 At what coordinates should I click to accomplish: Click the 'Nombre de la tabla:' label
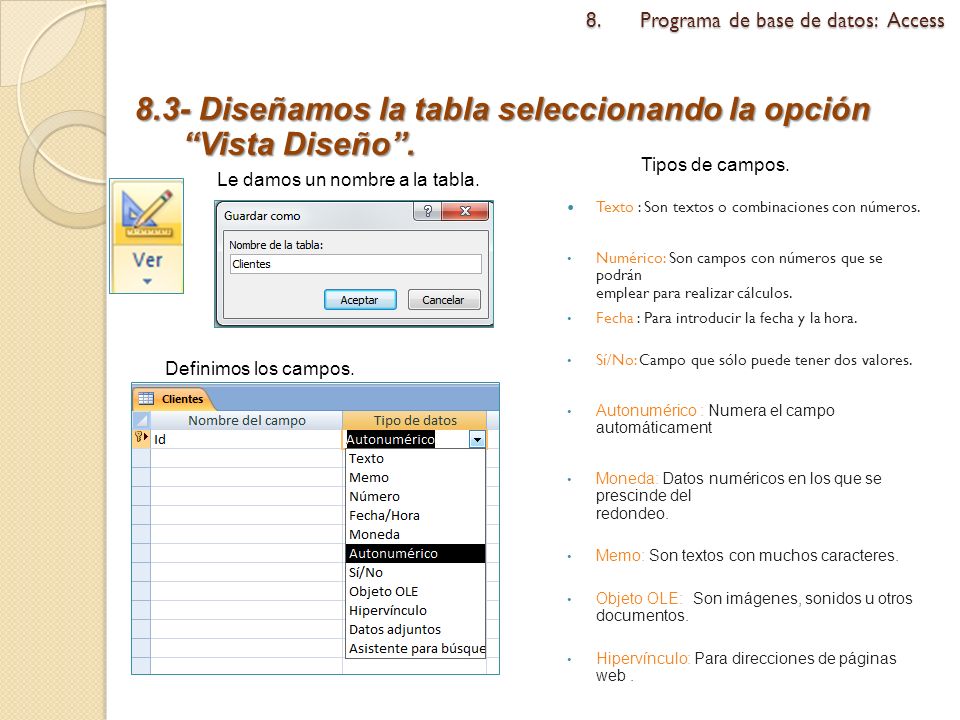click(276, 245)
